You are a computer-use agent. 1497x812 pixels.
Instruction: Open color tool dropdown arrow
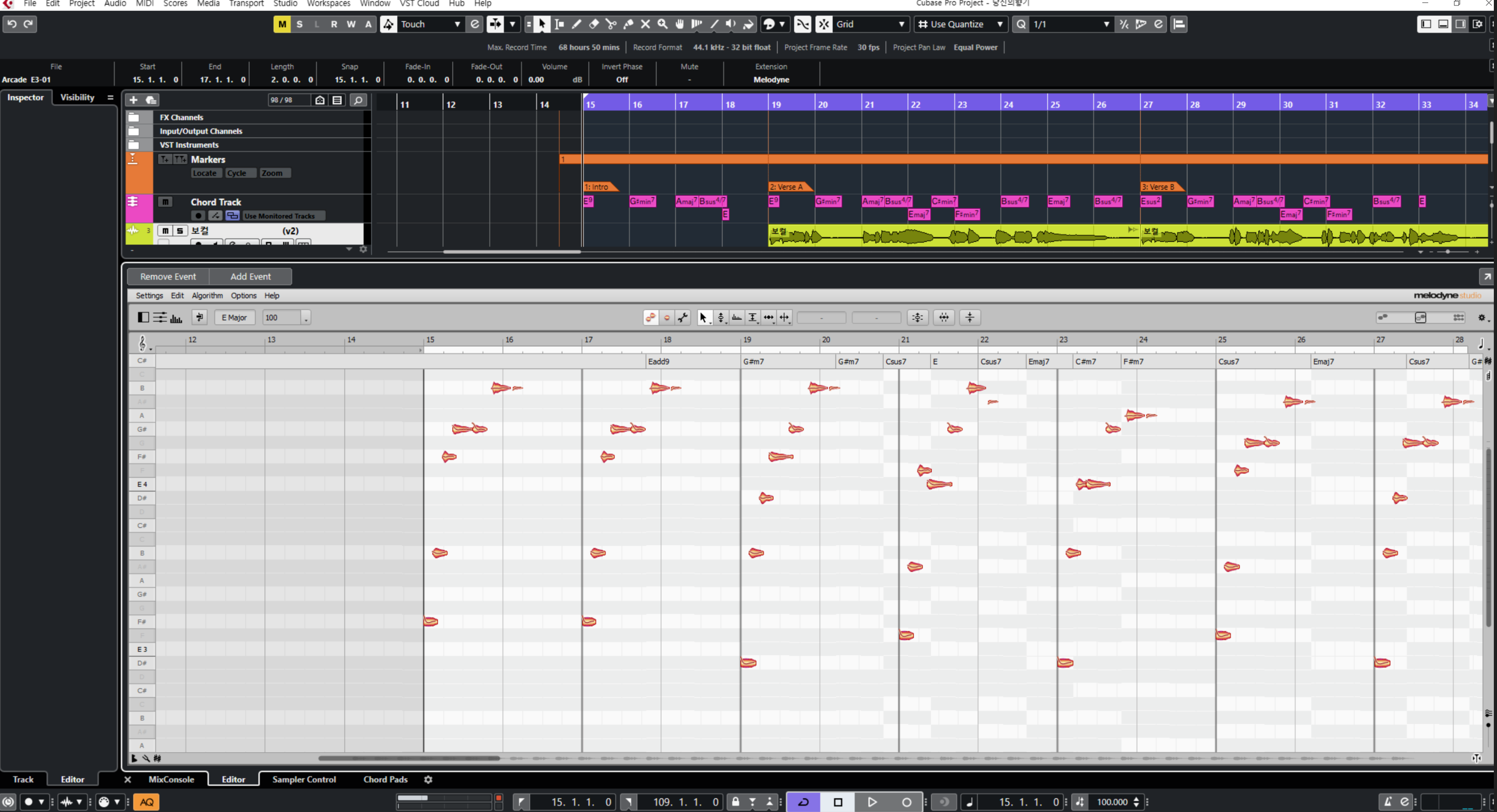coord(782,24)
